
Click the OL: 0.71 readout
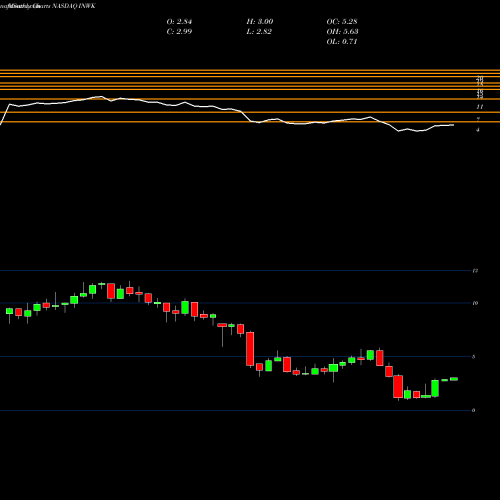pyautogui.click(x=342, y=42)
